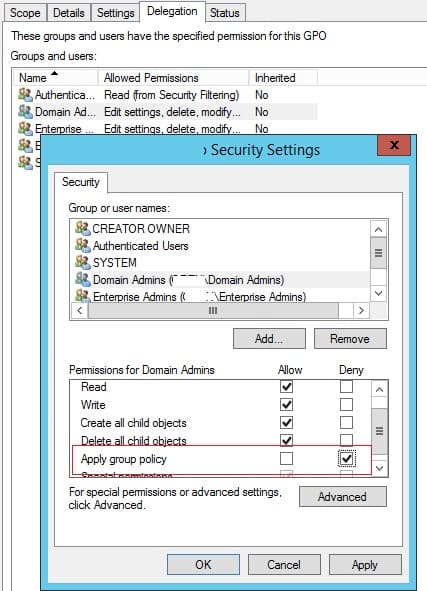
Task: Click Domain Admins icon in Security list
Action: pyautogui.click(x=83, y=279)
